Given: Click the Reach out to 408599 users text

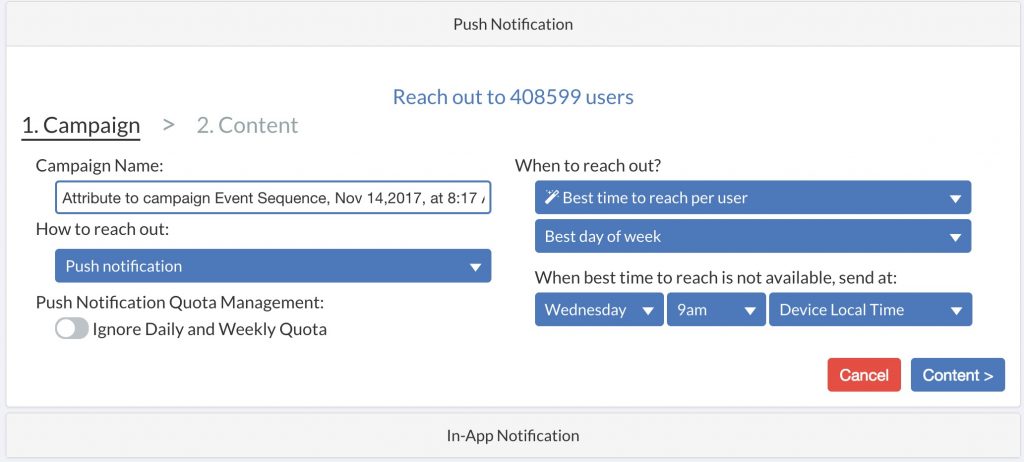Looking at the screenshot, I should 512,97.
